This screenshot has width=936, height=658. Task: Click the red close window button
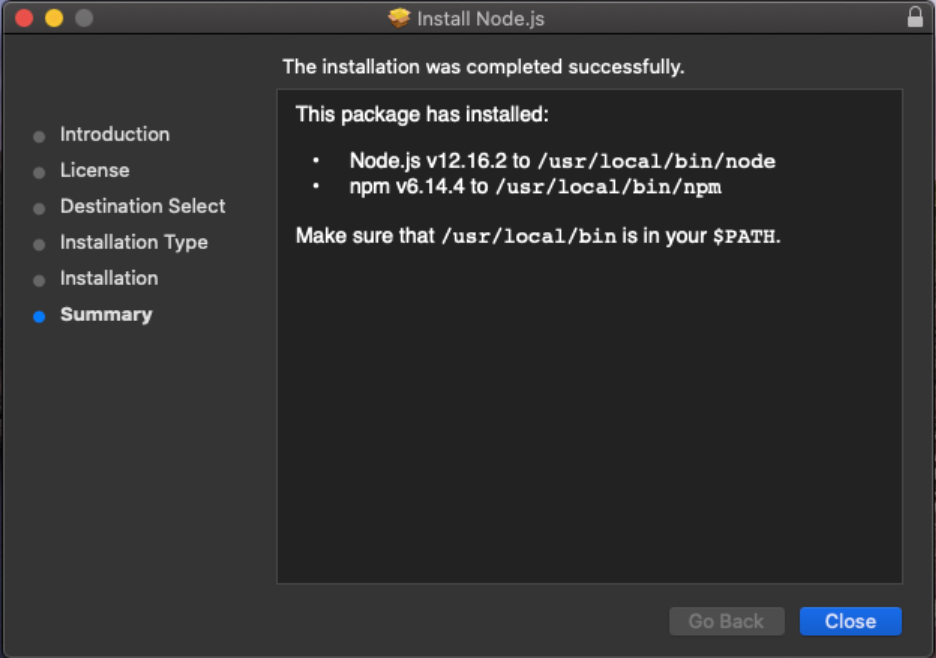(24, 18)
